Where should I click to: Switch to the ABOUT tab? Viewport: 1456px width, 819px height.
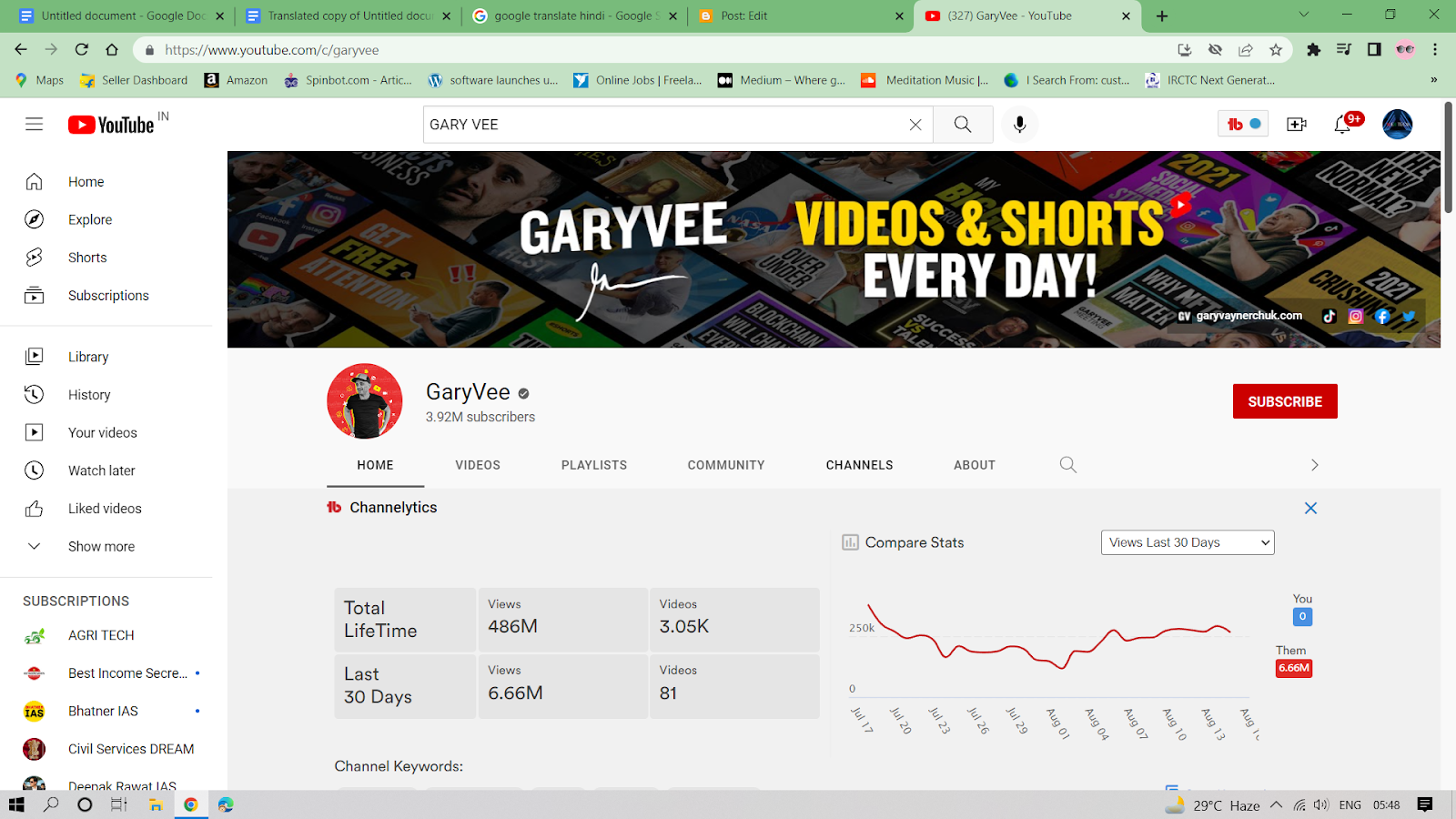tap(975, 465)
